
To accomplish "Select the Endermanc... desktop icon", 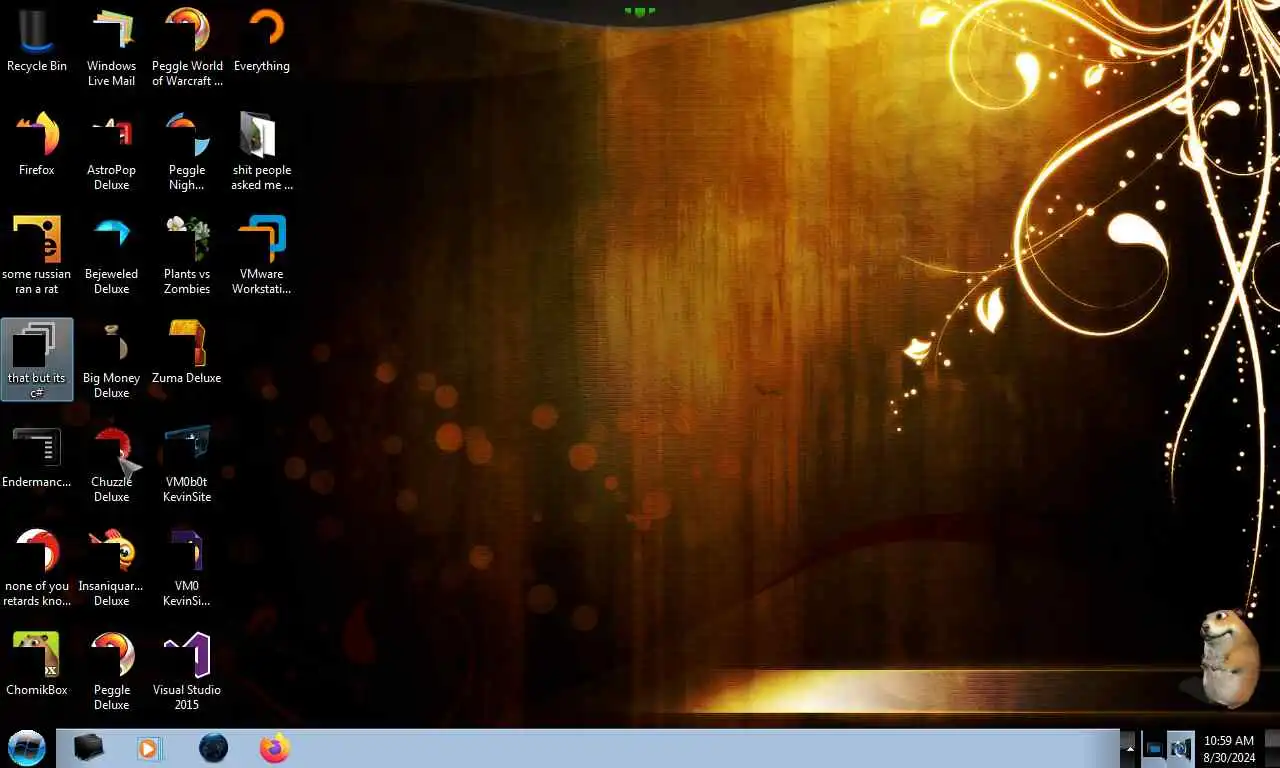I will pyautogui.click(x=37, y=457).
